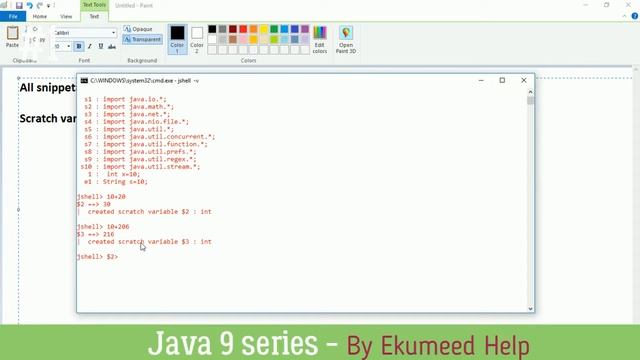Click the '$3 ==> 216' output line

pyautogui.click(x=96, y=234)
